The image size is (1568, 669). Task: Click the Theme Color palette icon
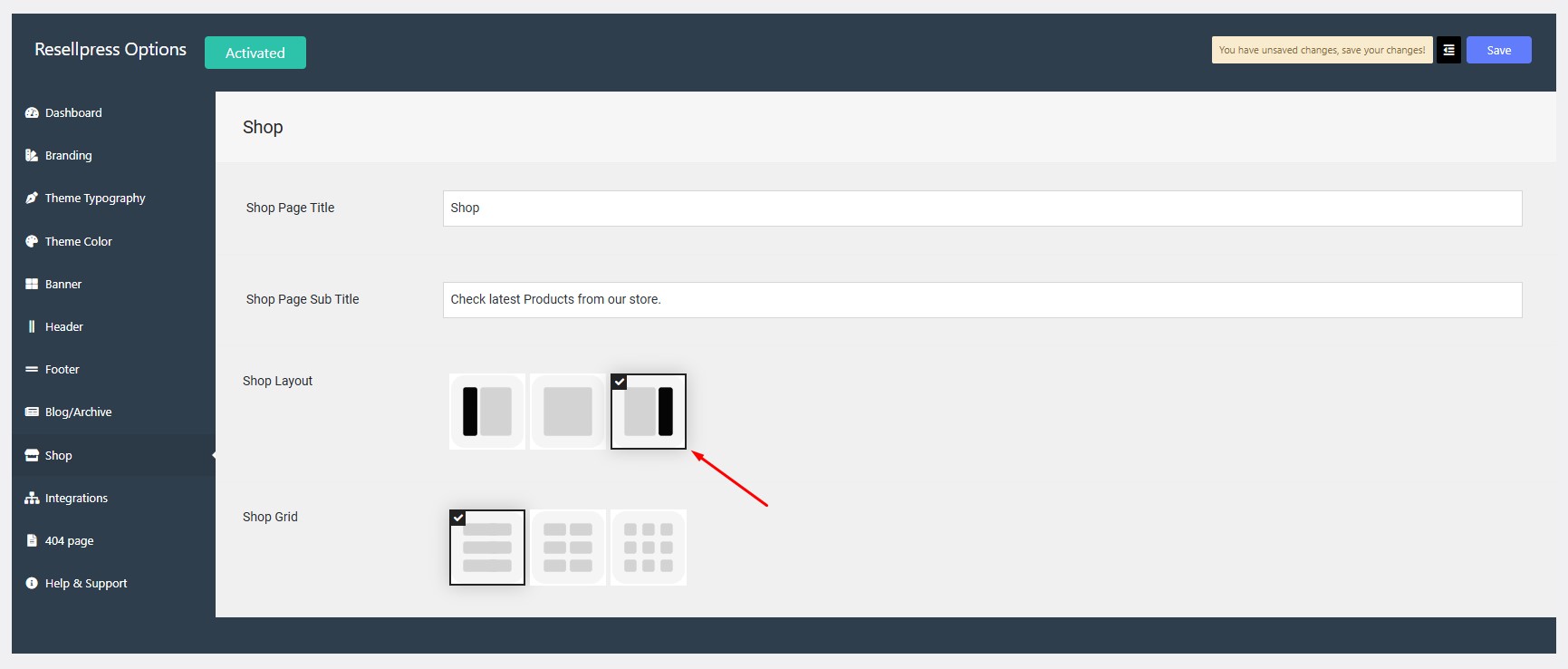[x=32, y=242]
